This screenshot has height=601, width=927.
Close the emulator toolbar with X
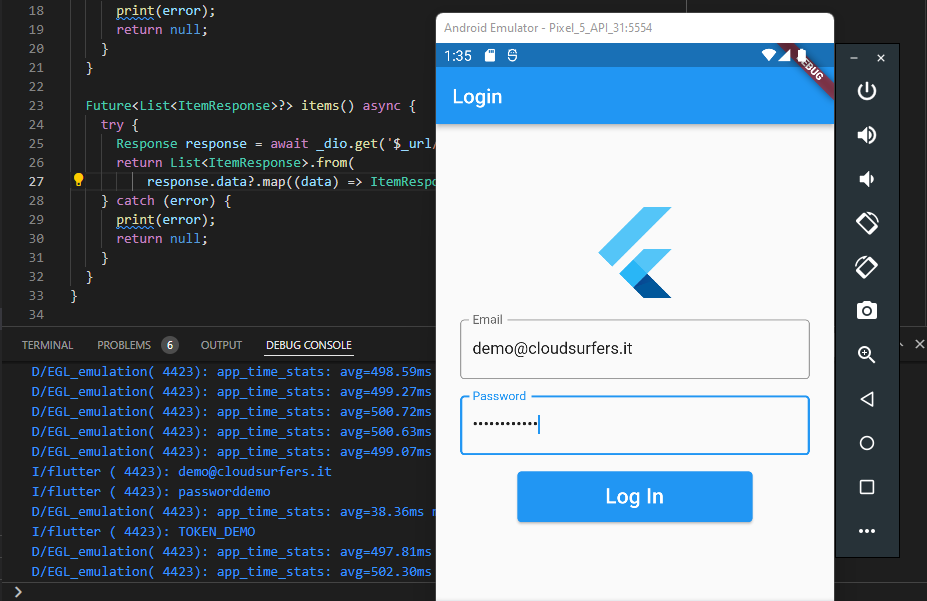coord(881,58)
